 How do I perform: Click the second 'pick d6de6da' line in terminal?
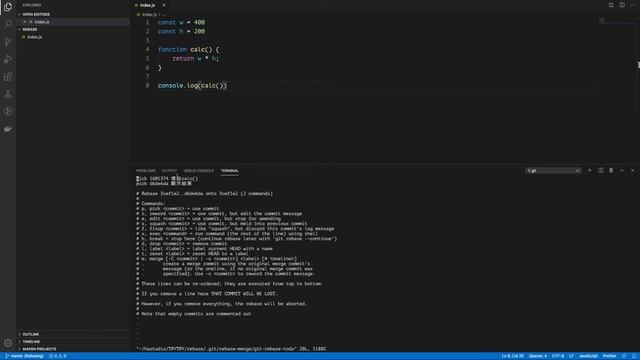click(164, 184)
